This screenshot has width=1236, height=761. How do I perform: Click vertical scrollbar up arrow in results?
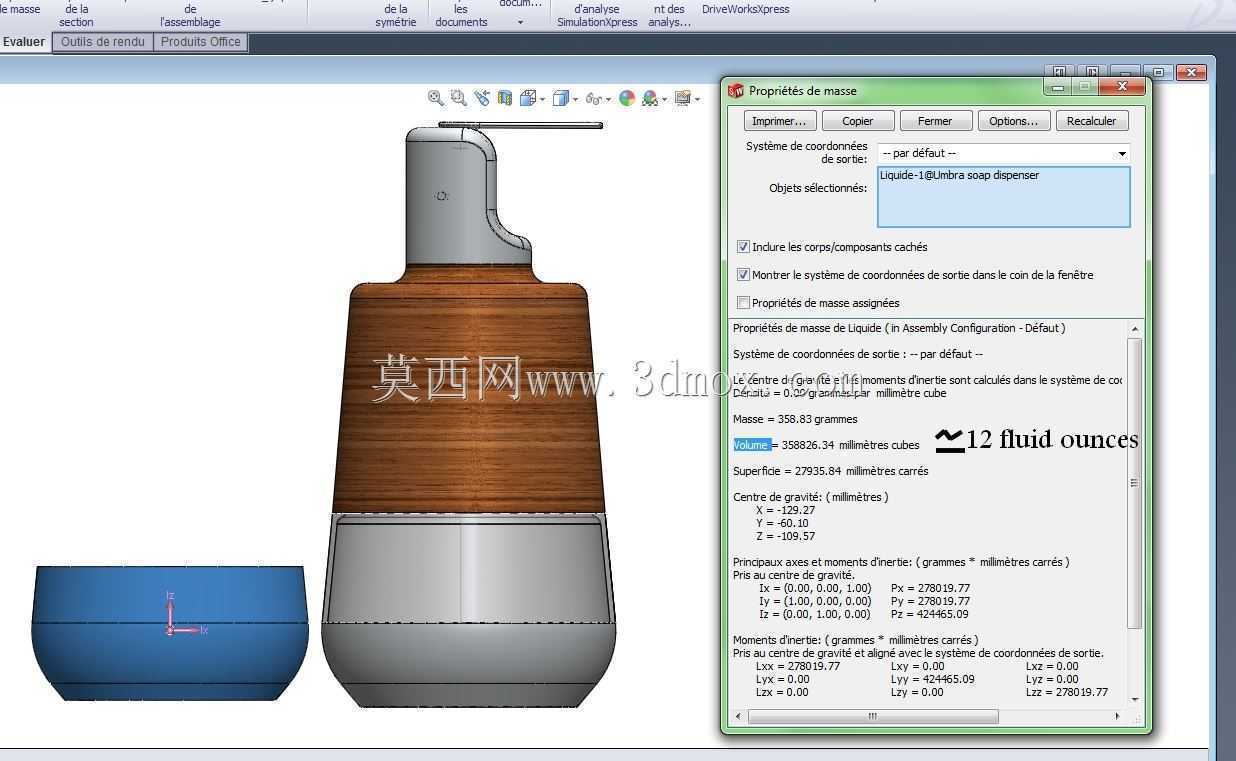pos(1135,329)
